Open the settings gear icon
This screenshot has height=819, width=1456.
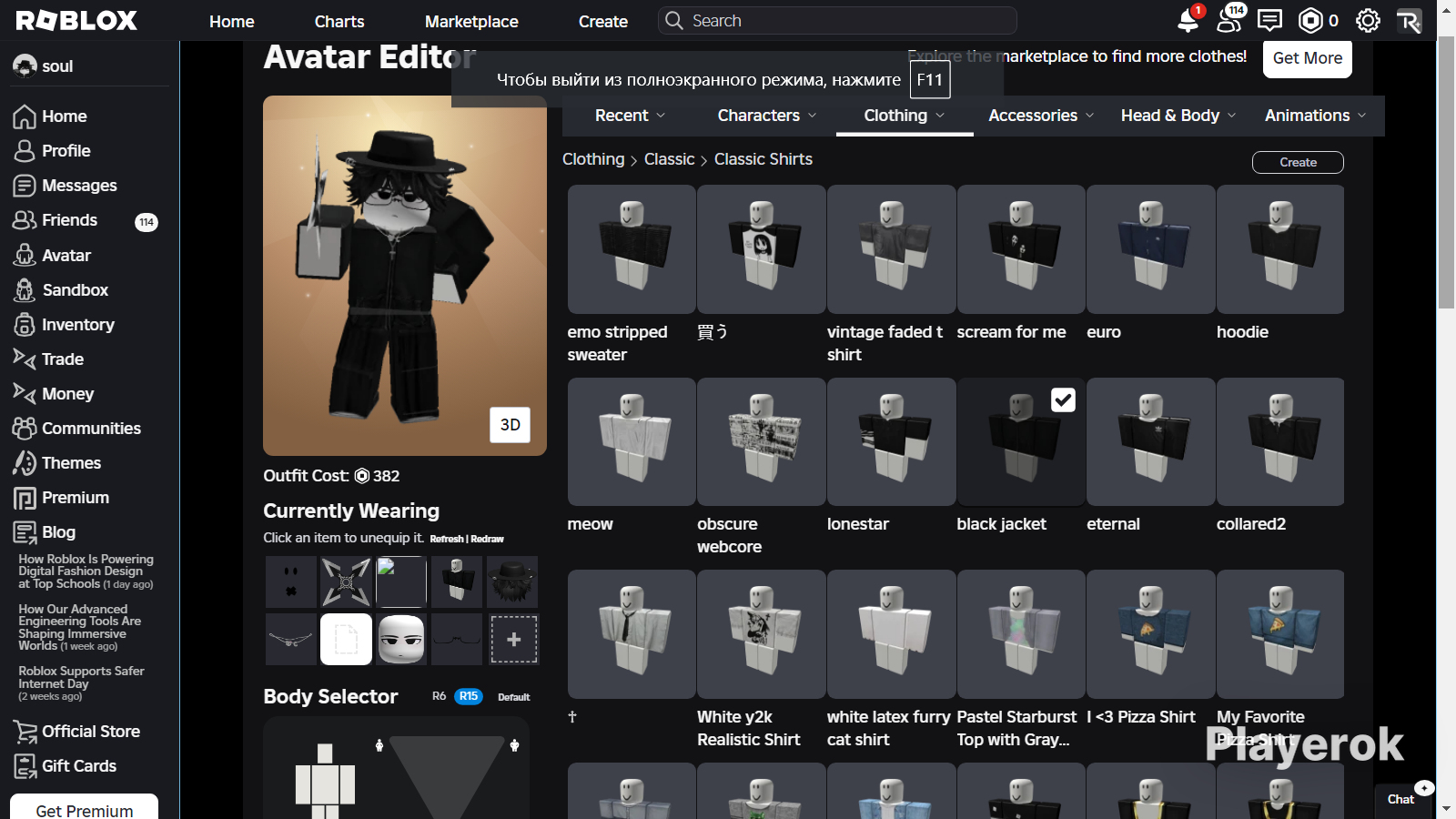click(1368, 20)
